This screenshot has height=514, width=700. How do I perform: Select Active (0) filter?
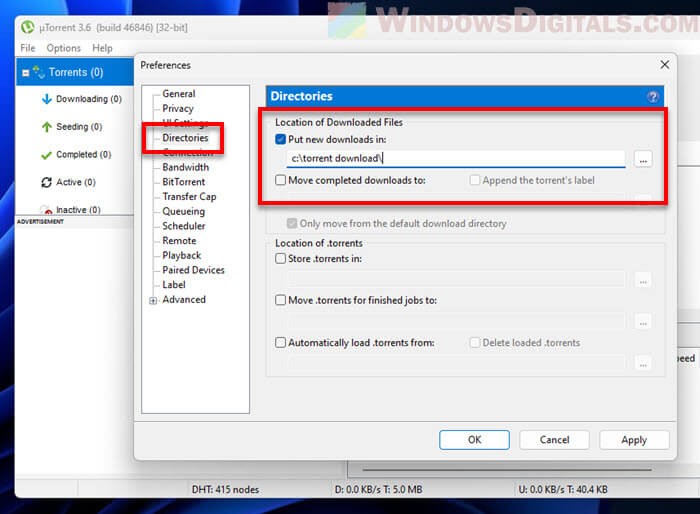point(75,182)
